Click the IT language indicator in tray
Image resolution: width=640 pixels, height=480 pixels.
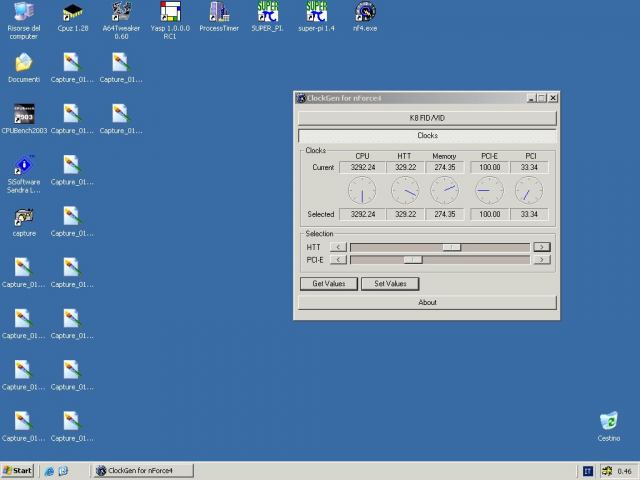pyautogui.click(x=588, y=471)
